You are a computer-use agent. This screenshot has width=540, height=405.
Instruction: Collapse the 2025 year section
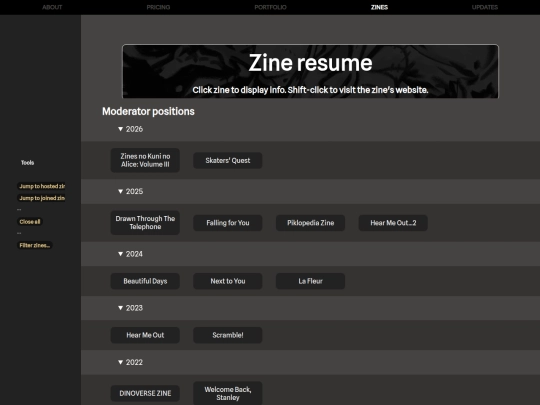(130, 191)
